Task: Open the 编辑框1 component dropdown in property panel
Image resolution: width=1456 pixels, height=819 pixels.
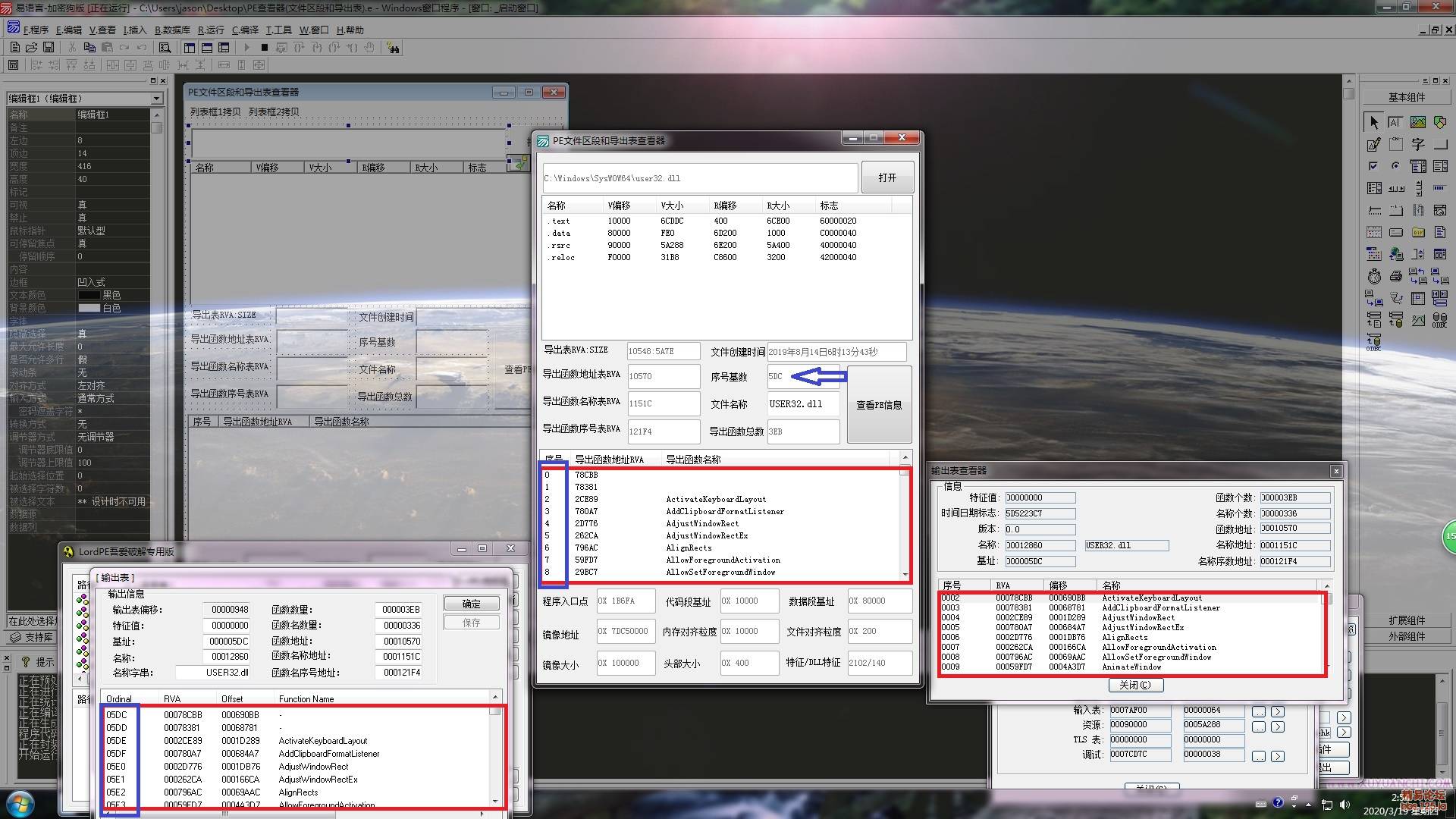Action: (156, 99)
